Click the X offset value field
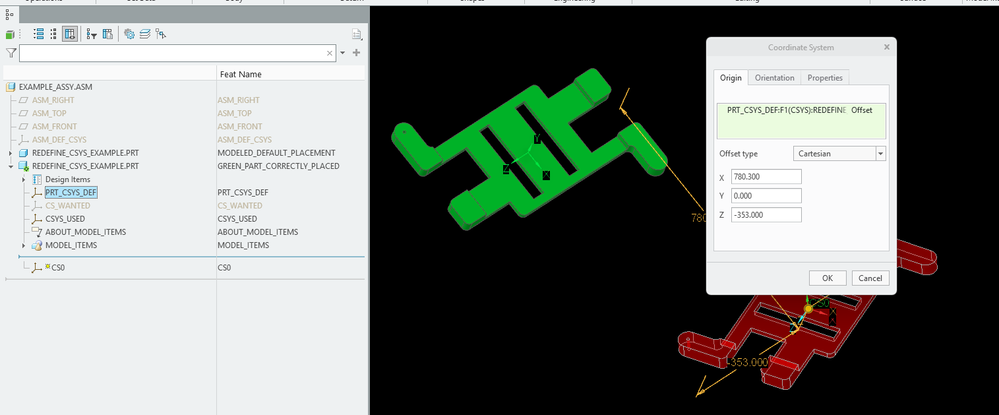The height and width of the screenshot is (415, 999). click(766, 177)
